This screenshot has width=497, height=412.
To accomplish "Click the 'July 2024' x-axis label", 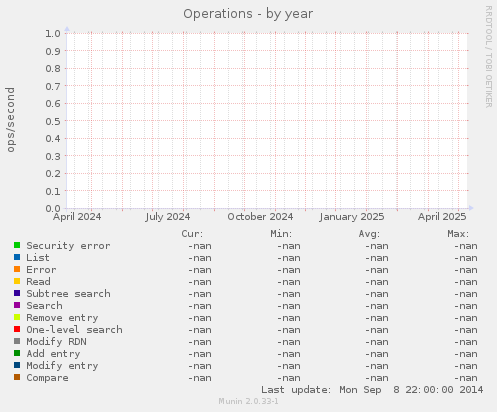I will click(168, 217).
